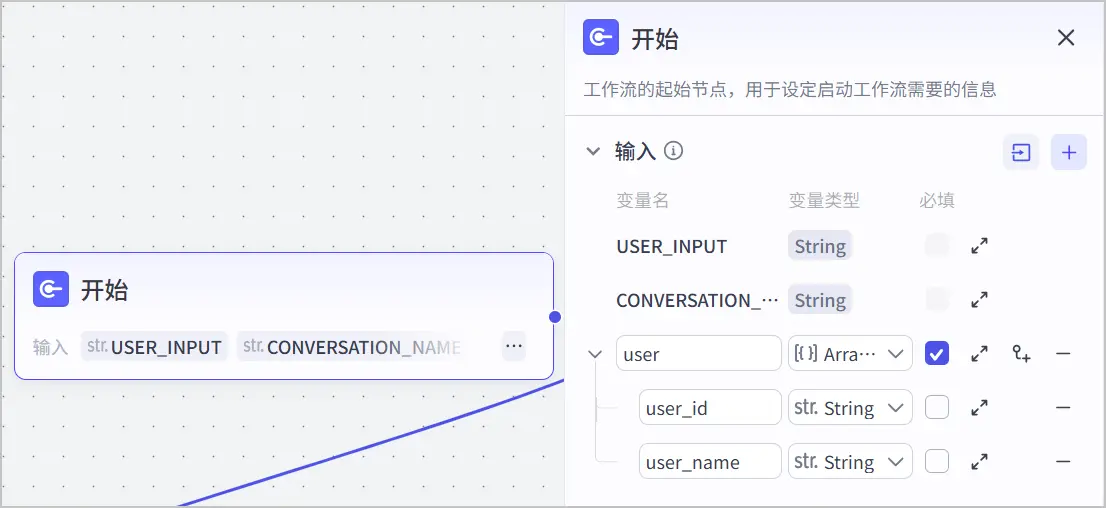
Task: Add a new input variable with plus button
Action: (1069, 152)
